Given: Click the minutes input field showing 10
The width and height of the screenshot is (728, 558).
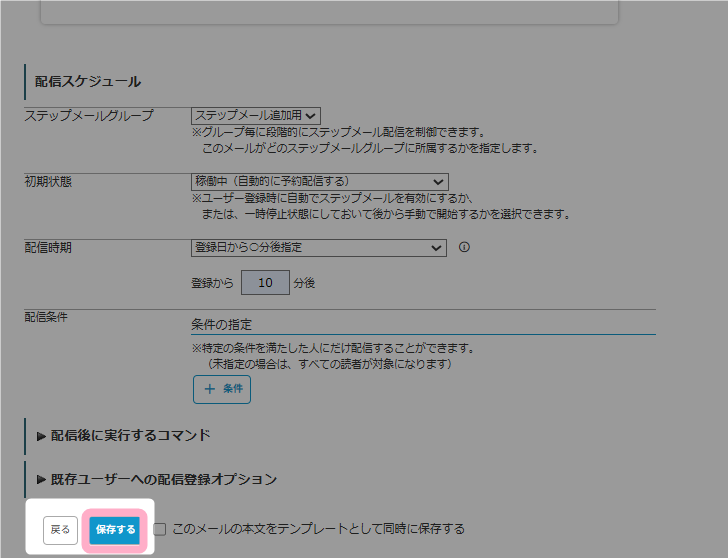Looking at the screenshot, I should point(265,283).
